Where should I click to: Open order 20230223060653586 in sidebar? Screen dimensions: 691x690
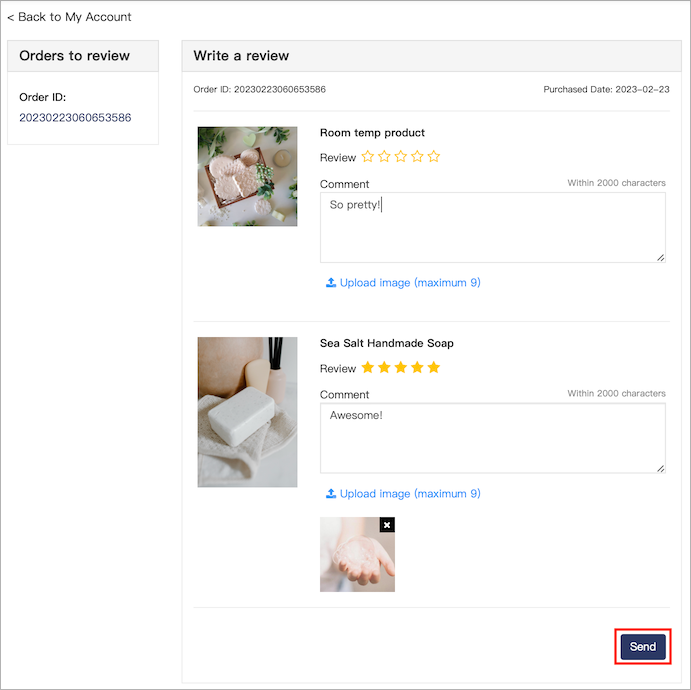(75, 118)
